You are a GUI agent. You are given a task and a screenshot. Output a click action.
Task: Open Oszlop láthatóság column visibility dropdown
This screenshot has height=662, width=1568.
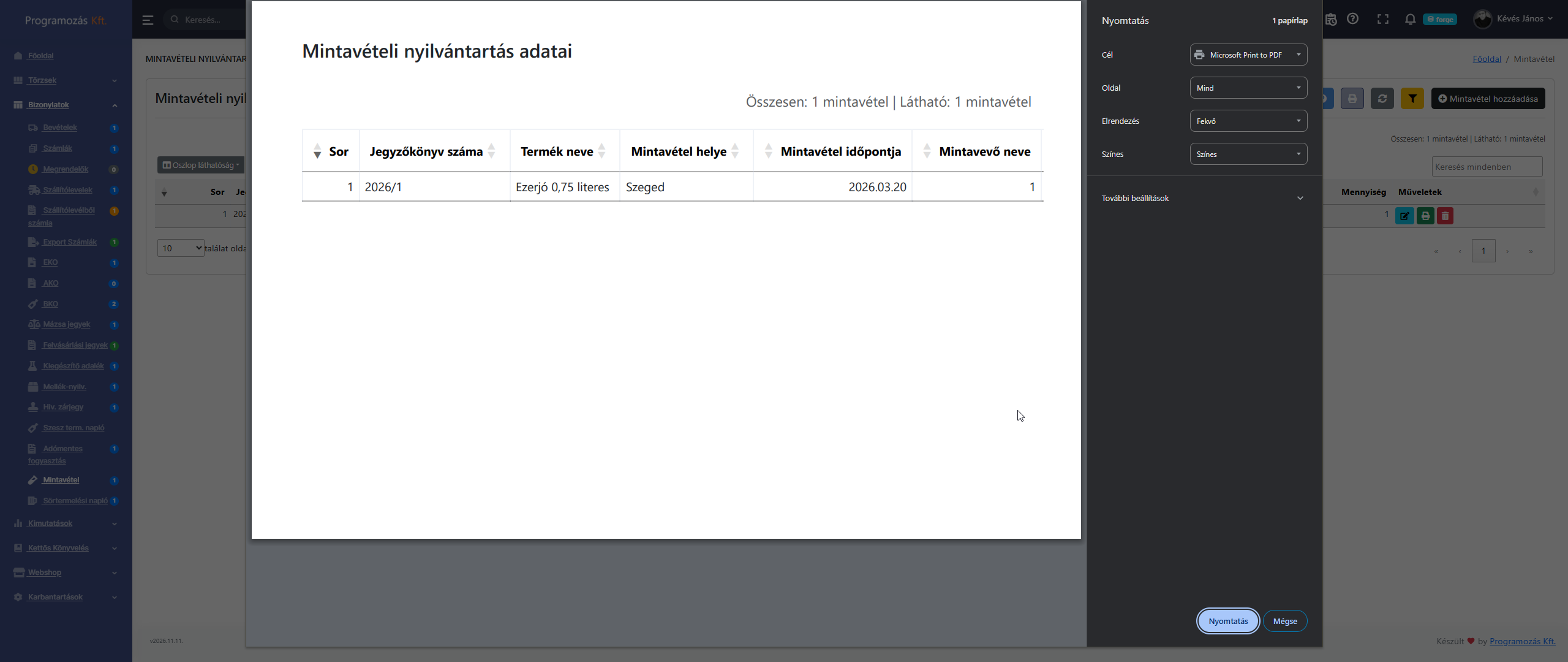pyautogui.click(x=201, y=165)
